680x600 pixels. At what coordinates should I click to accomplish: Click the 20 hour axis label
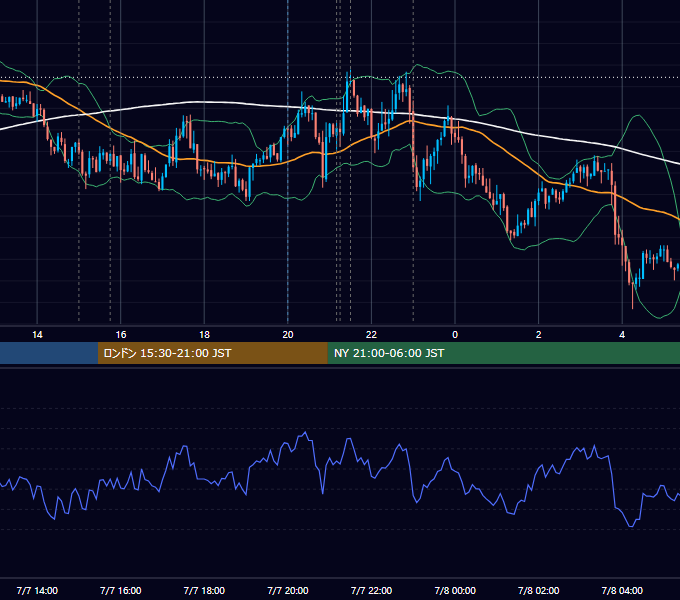288,335
